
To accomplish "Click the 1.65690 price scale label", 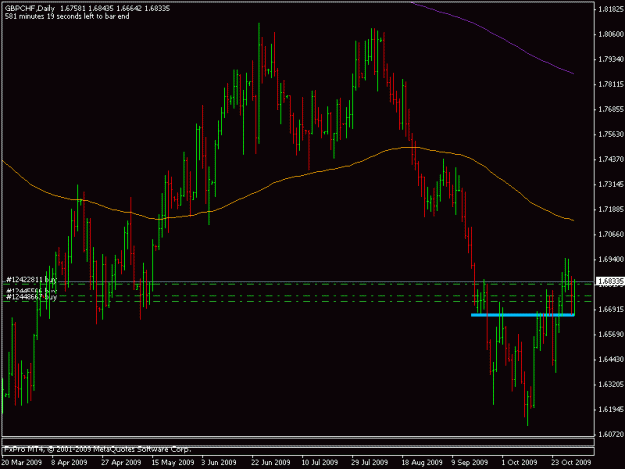I will [611, 334].
